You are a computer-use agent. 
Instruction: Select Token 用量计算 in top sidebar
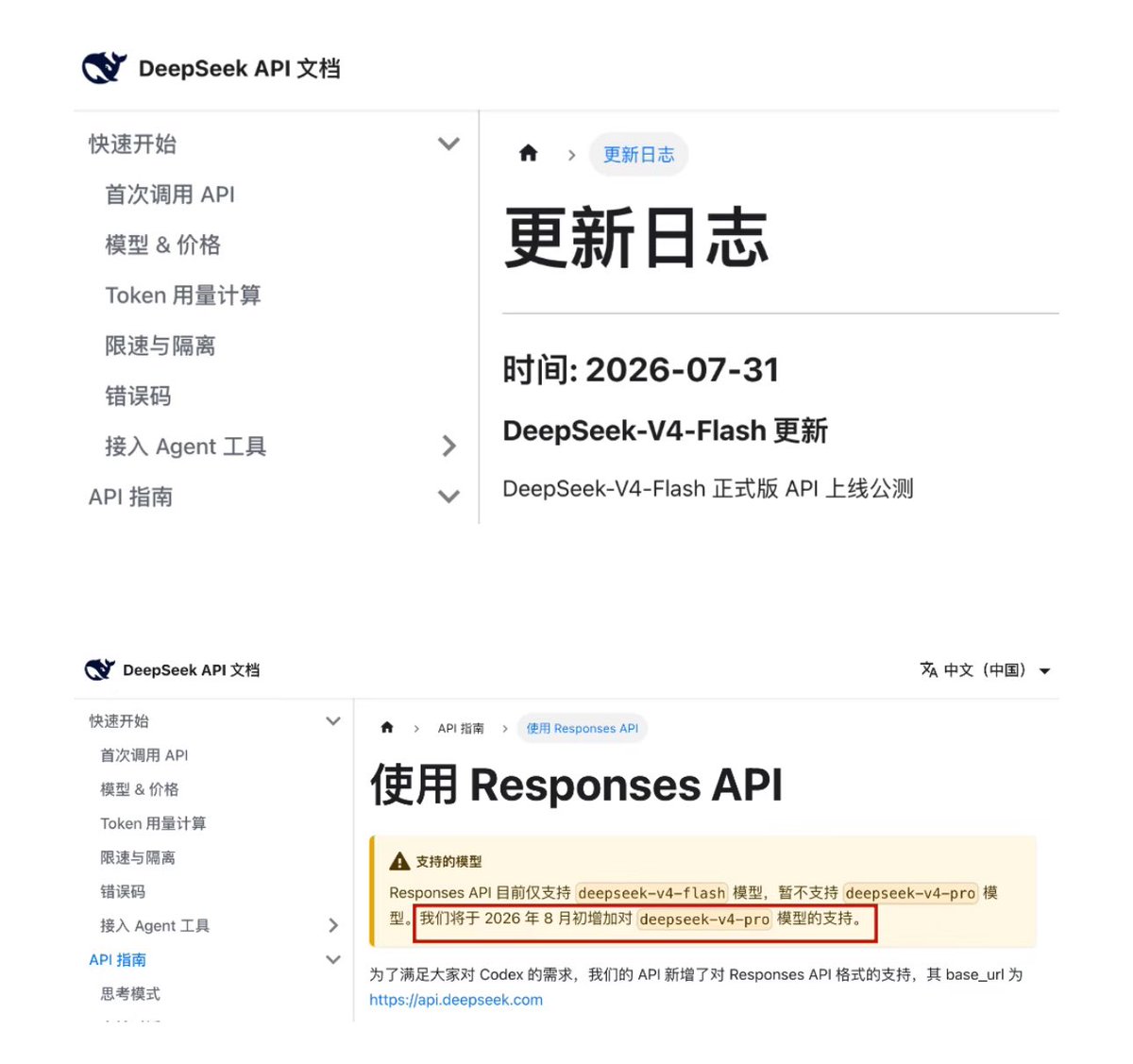point(183,296)
